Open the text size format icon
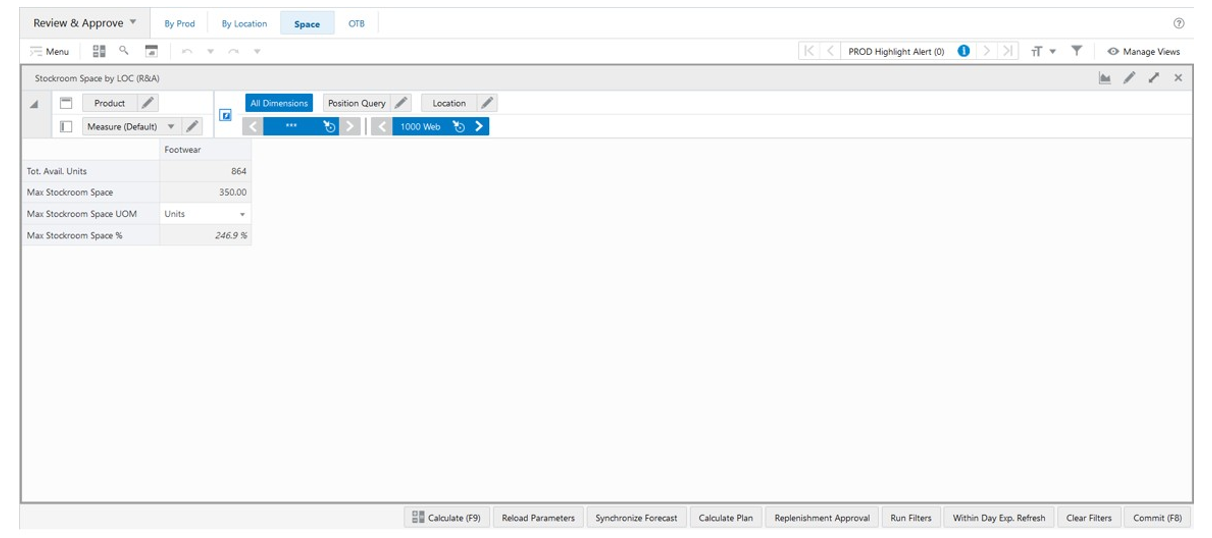This screenshot has width=1212, height=538. [1037, 51]
